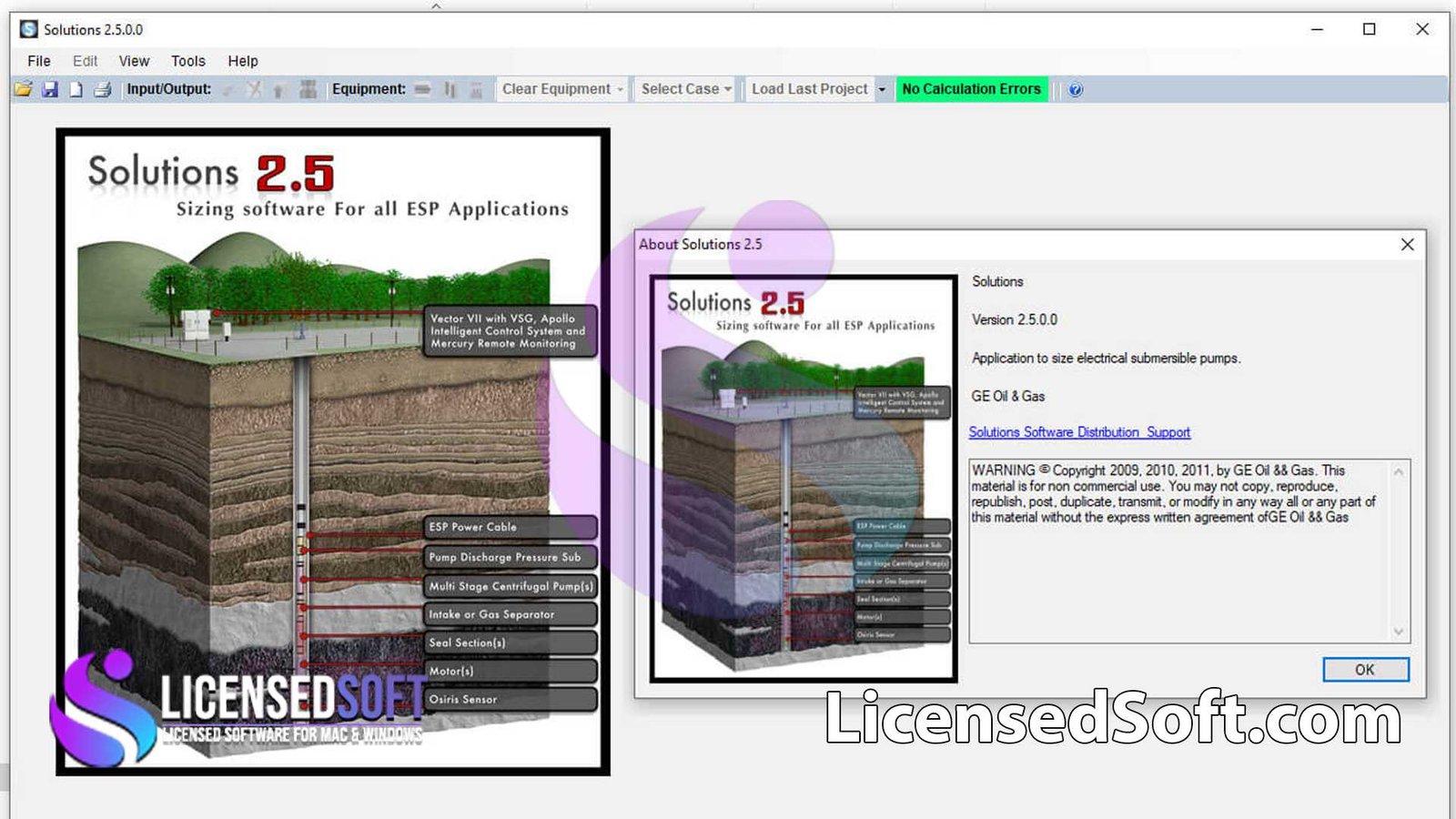The image size is (1456, 819).
Task: Click OK in the About Solutions dialog
Action: (x=1365, y=670)
